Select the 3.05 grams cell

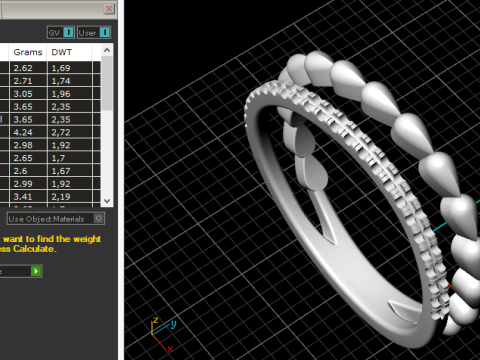[x=28, y=94]
